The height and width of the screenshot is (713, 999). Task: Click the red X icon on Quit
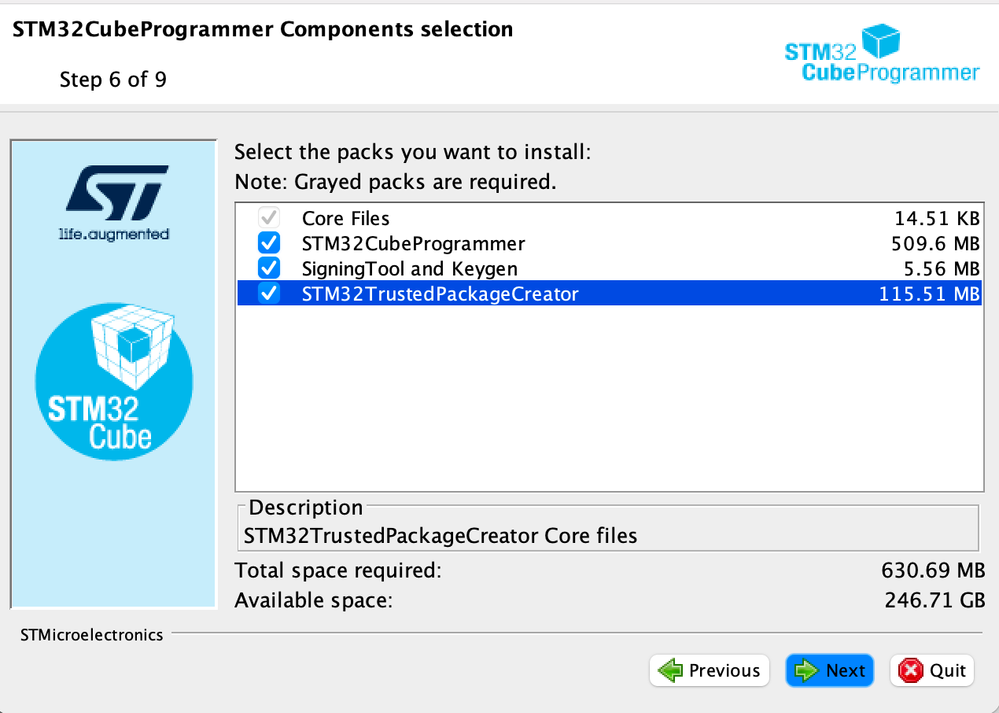[910, 670]
